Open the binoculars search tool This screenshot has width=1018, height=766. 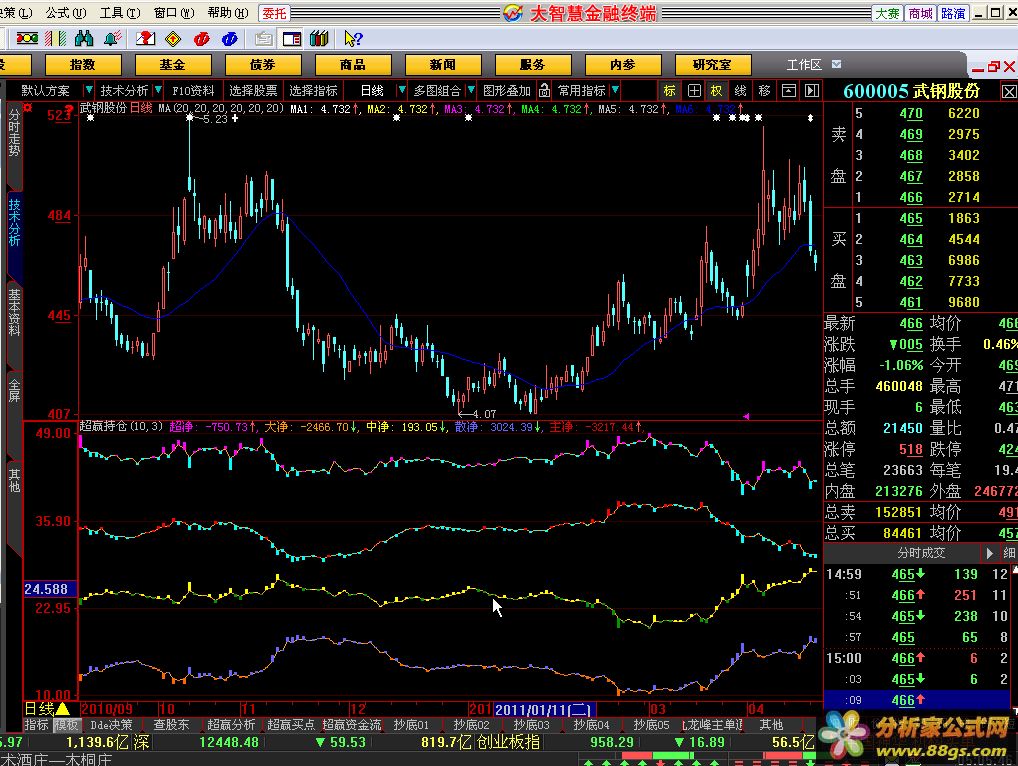pyautogui.click(x=84, y=39)
